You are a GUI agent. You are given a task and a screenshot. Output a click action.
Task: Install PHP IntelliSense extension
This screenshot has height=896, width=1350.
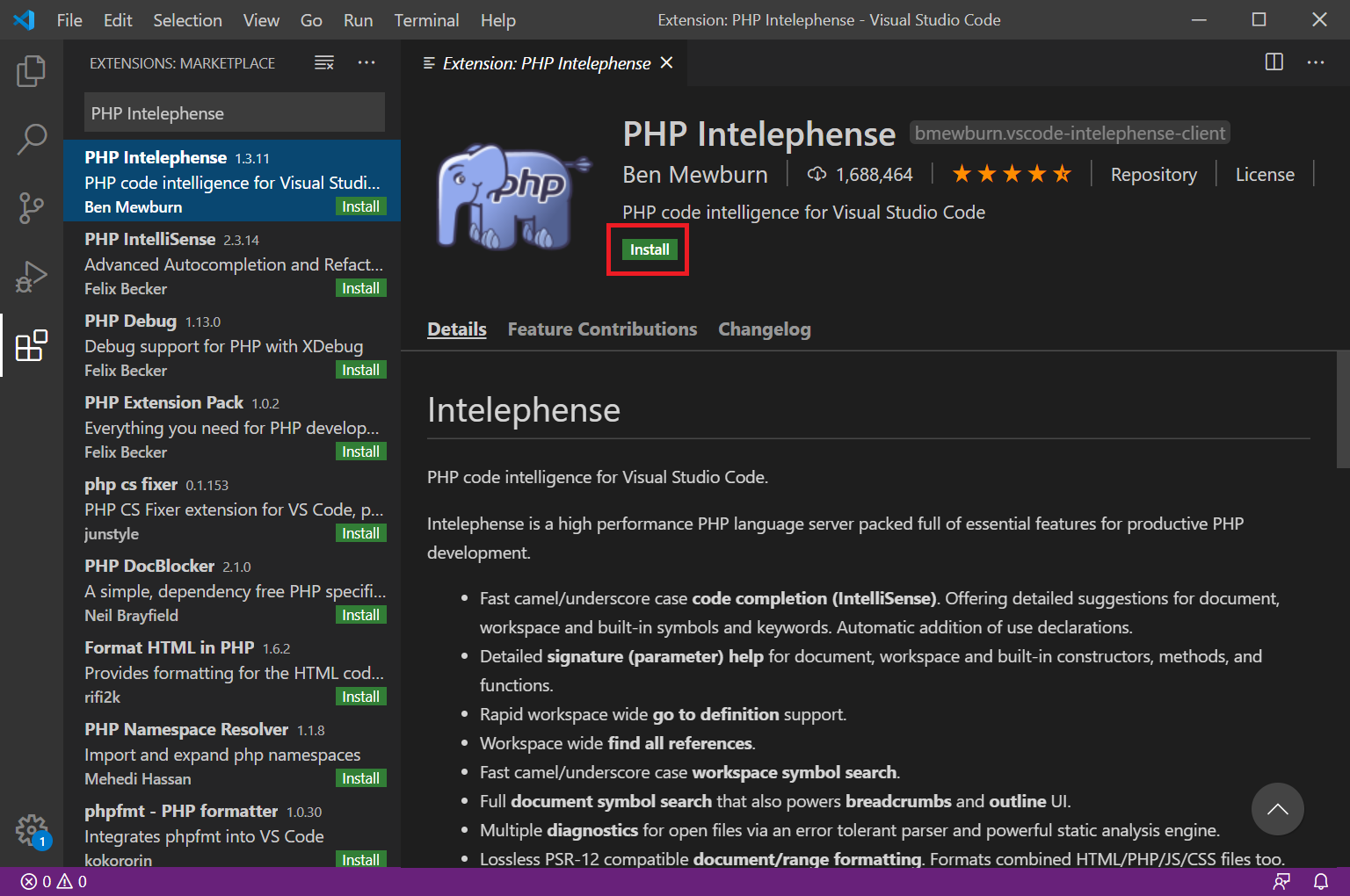360,288
